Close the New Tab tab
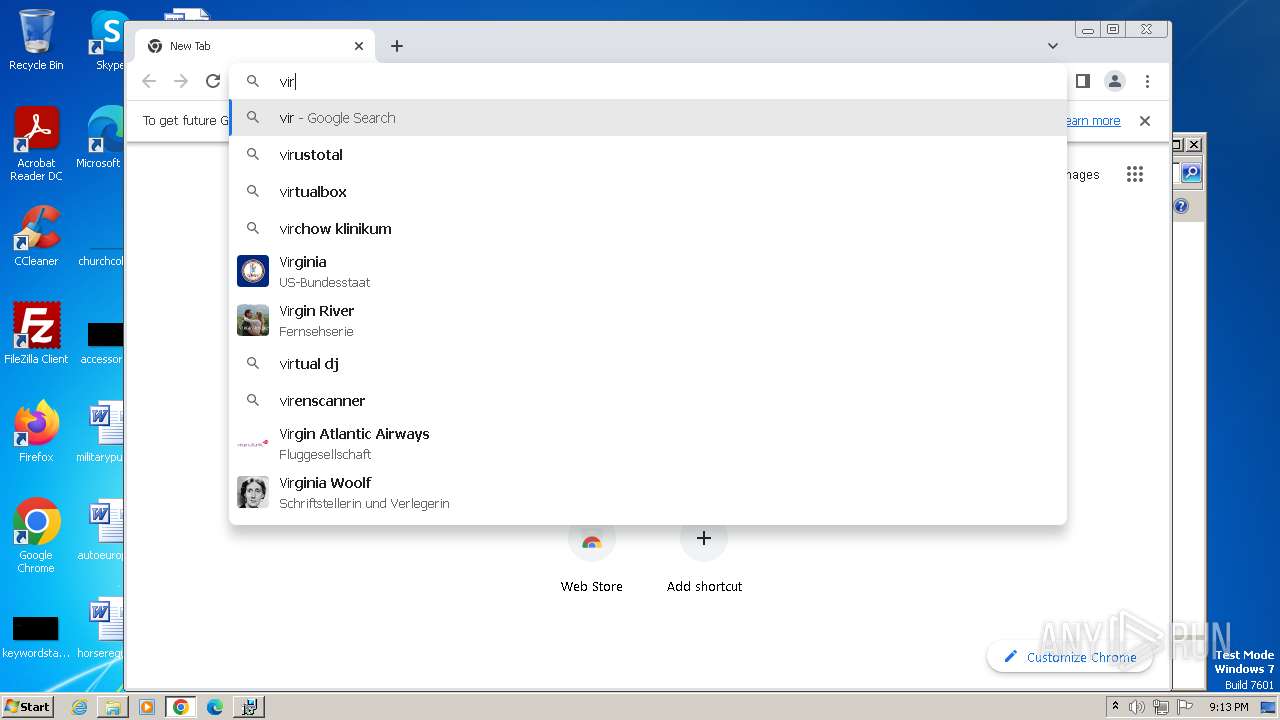The width and height of the screenshot is (1280, 720). [x=359, y=46]
